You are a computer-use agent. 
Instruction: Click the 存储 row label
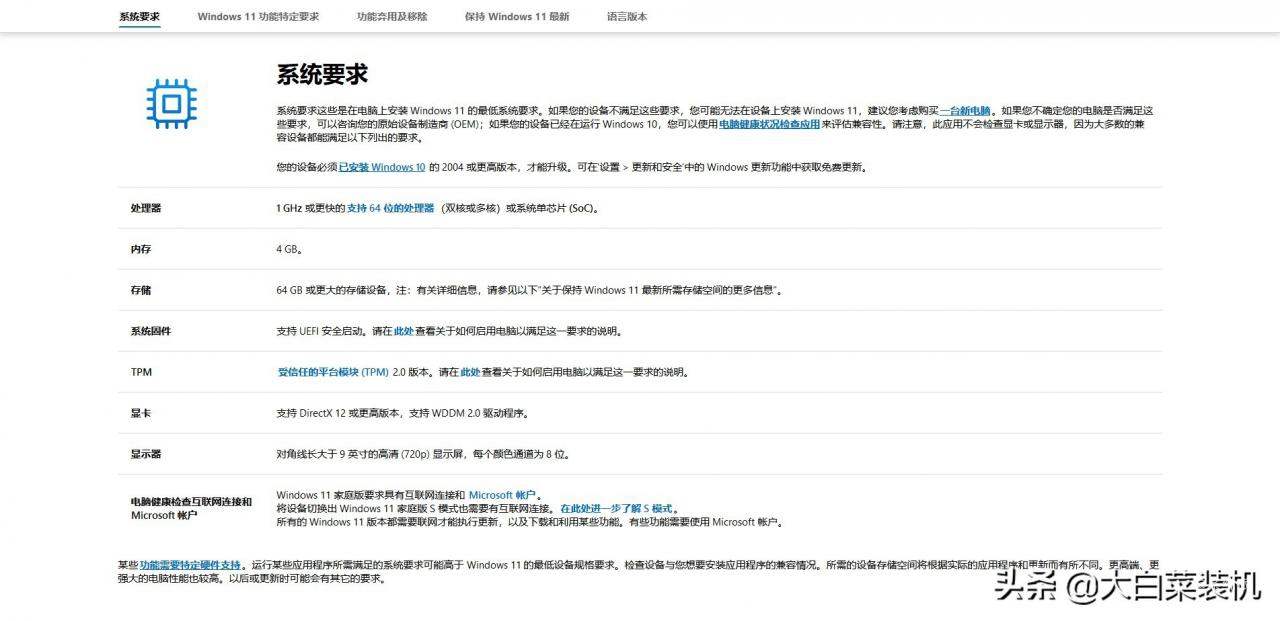[x=141, y=290]
